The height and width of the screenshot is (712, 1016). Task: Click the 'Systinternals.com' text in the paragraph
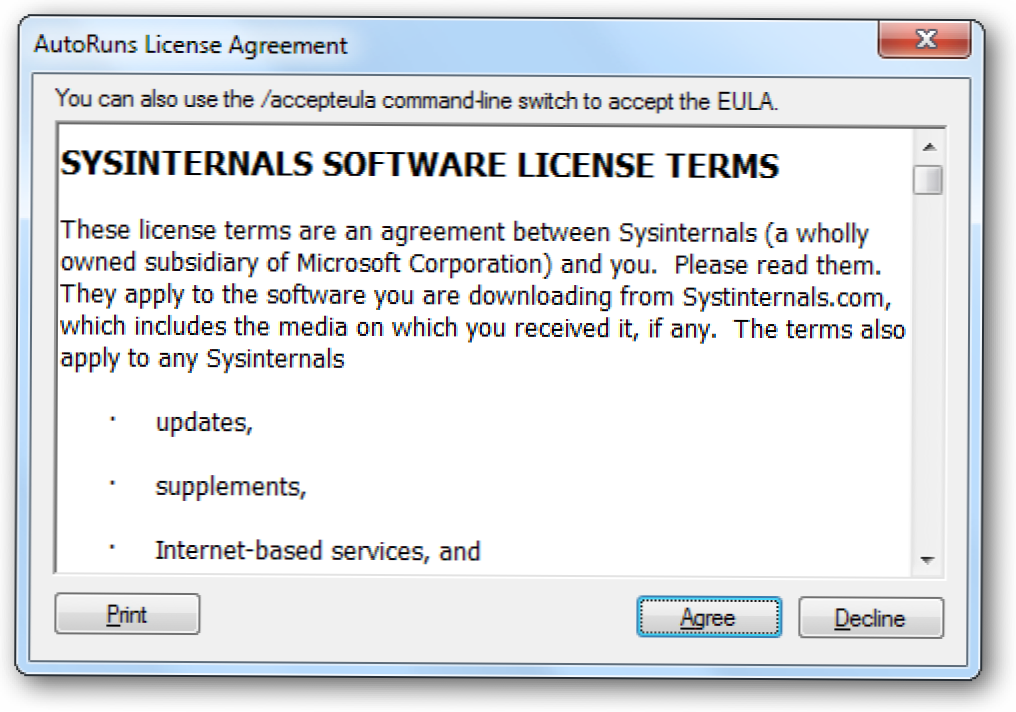pyautogui.click(x=795, y=297)
